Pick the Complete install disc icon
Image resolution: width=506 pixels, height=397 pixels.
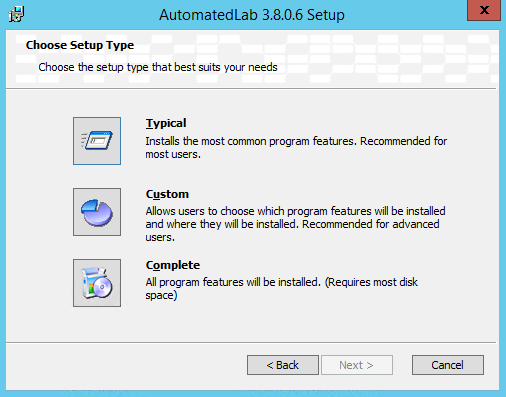click(x=97, y=283)
